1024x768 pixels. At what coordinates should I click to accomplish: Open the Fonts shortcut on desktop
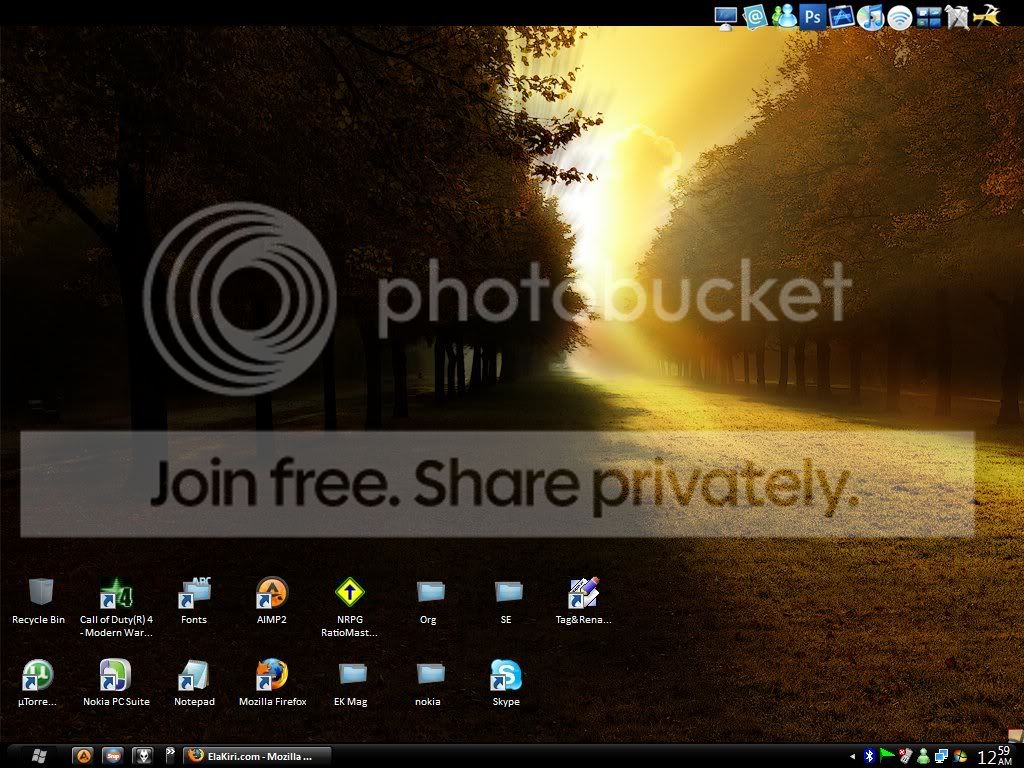(194, 601)
